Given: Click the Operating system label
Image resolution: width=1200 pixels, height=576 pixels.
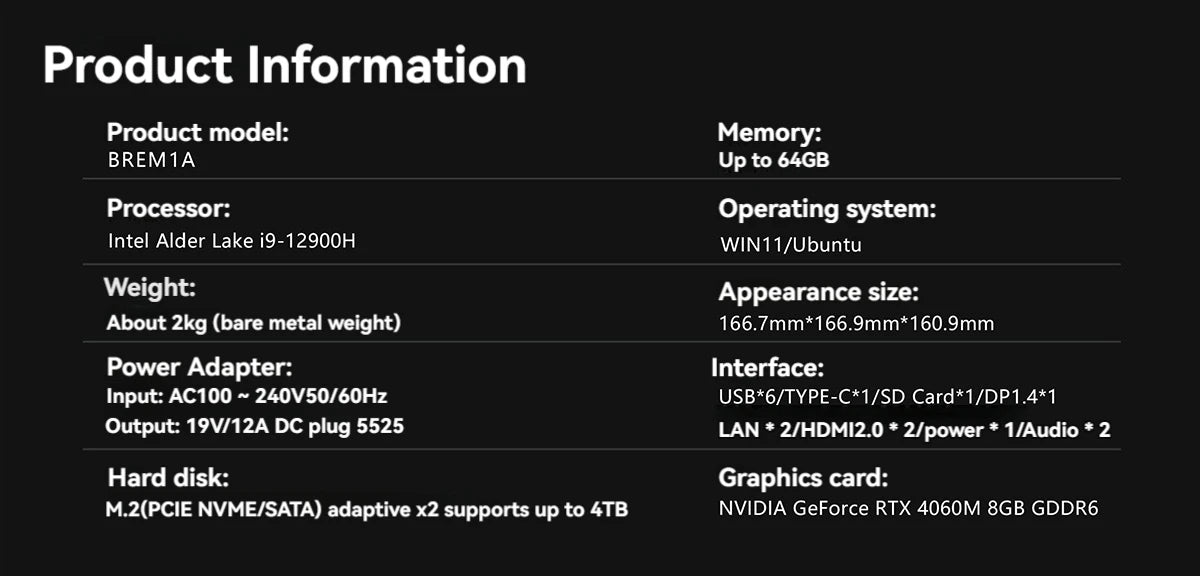Looking at the screenshot, I should [827, 209].
